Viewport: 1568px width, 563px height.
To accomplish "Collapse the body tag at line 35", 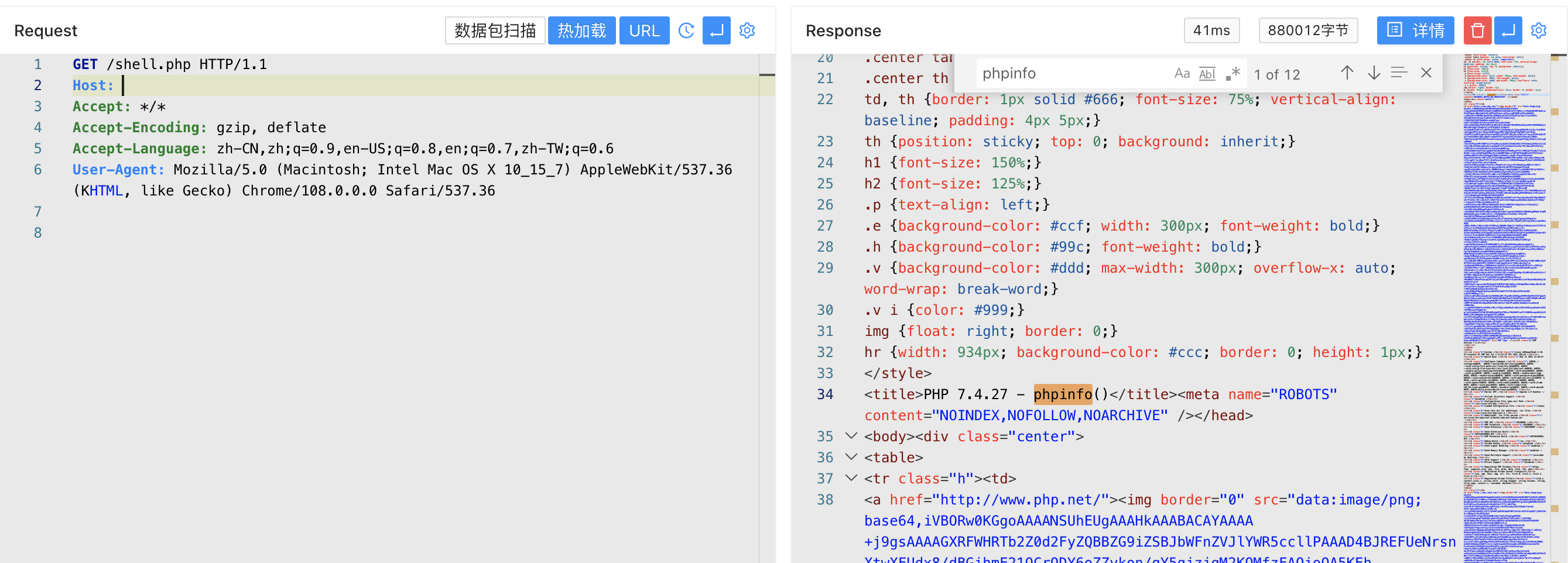I will coord(851,437).
